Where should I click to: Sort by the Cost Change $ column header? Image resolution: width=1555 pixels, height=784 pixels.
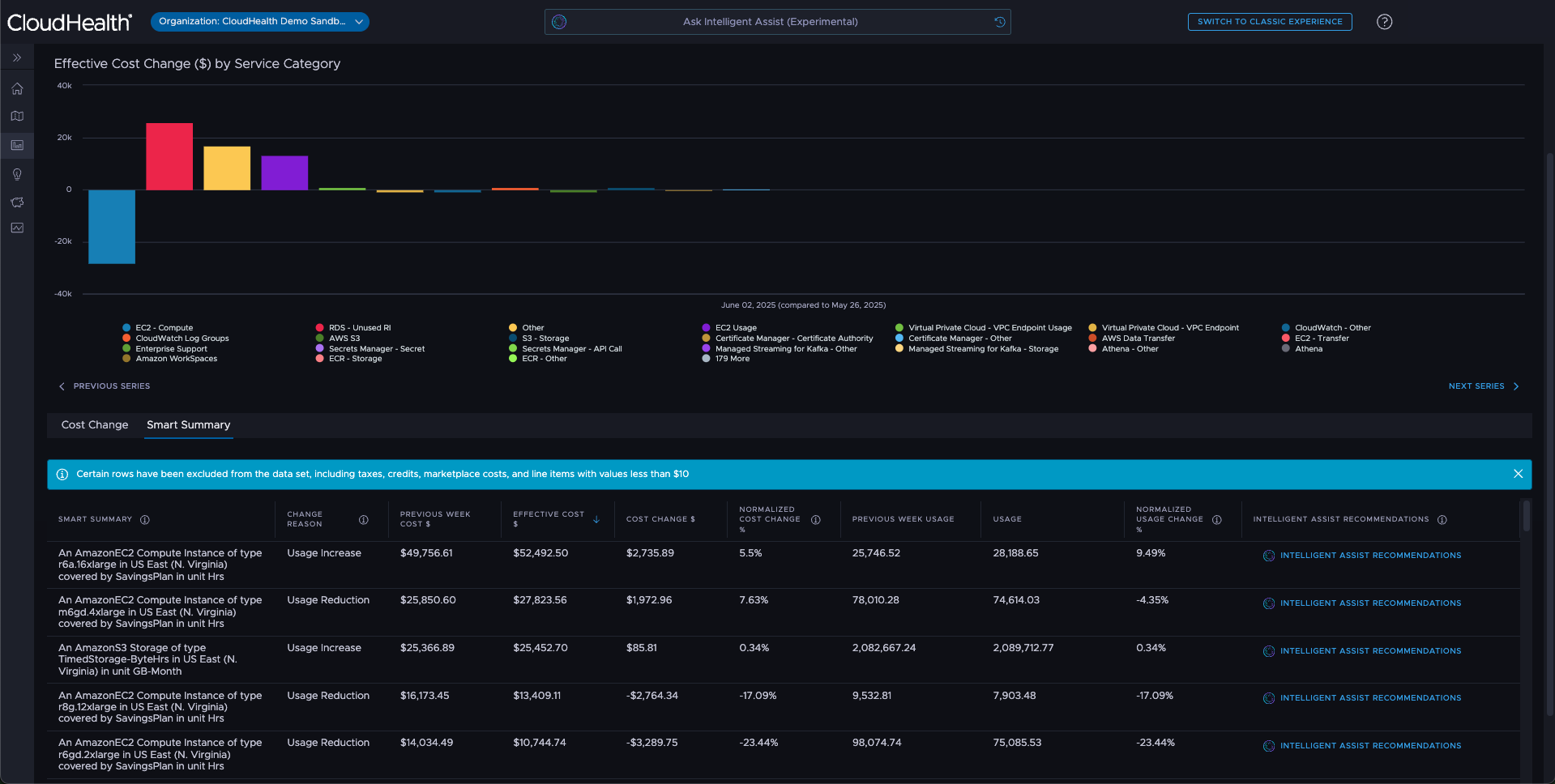tap(660, 519)
